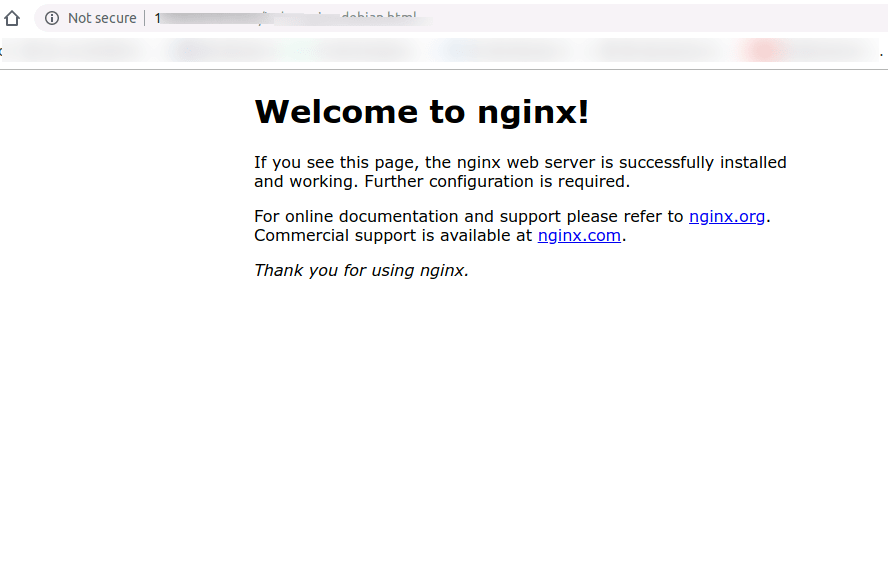The height and width of the screenshot is (578, 888).
Task: Select text 'and working. Further configuration is required.'
Action: click(442, 182)
